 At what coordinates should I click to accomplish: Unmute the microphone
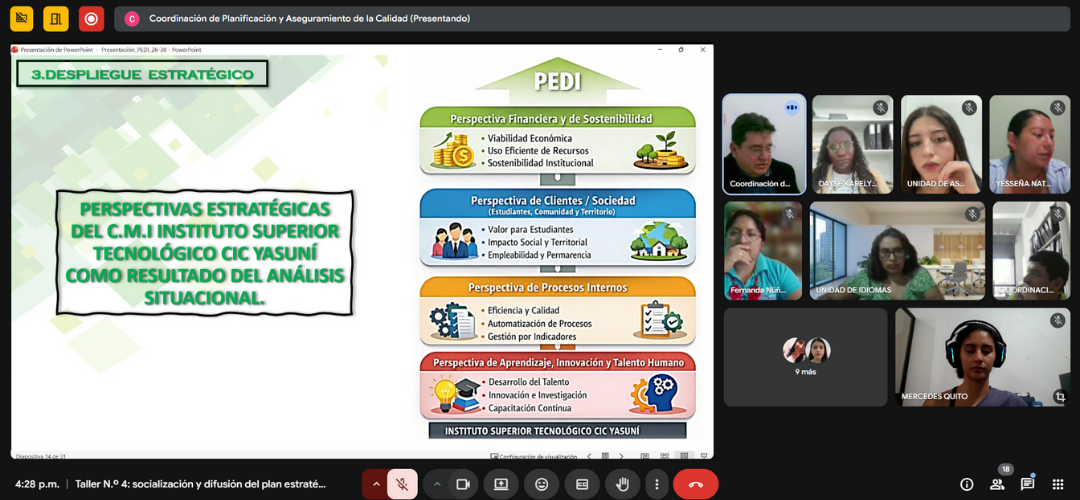click(402, 484)
